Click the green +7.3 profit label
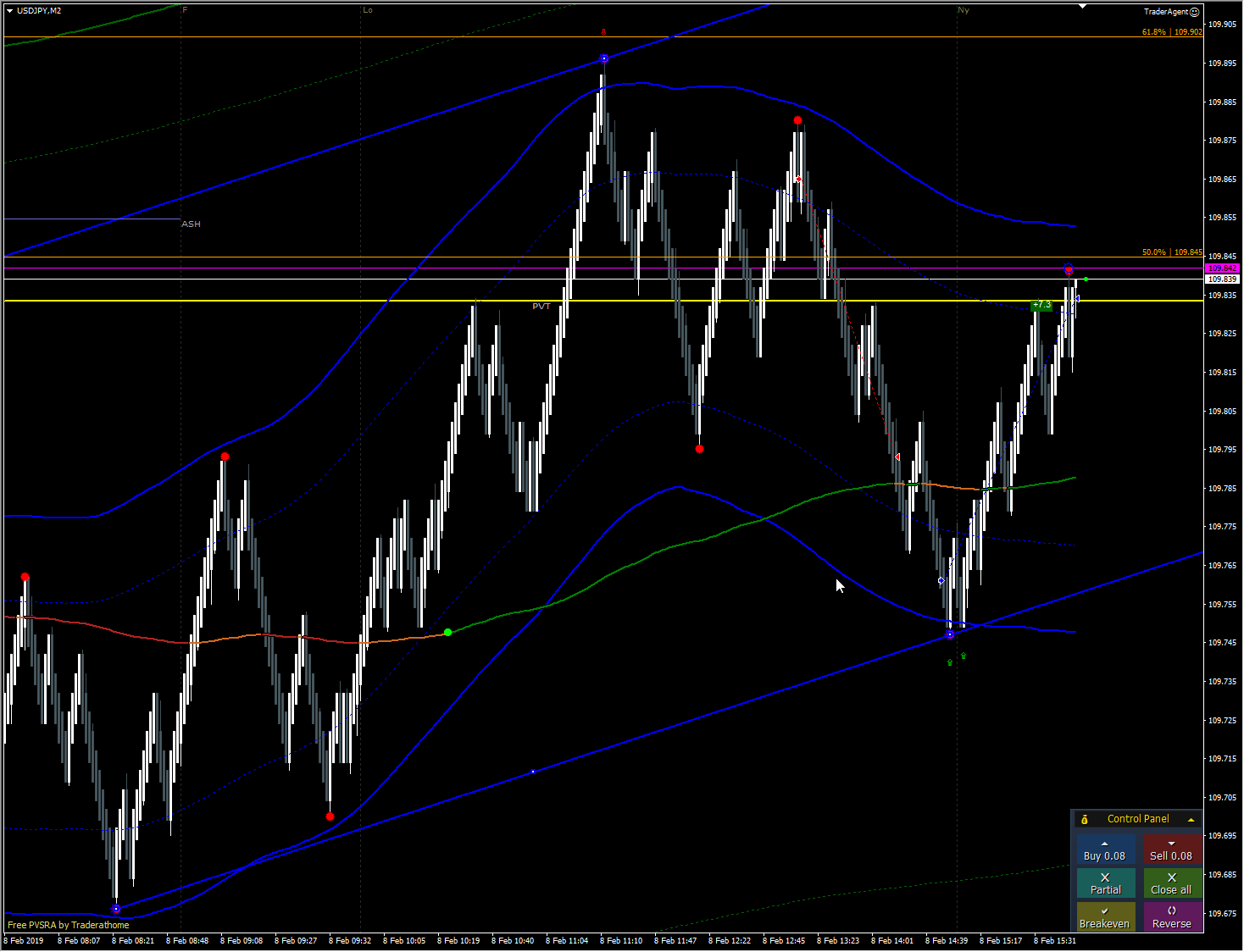 [1041, 305]
